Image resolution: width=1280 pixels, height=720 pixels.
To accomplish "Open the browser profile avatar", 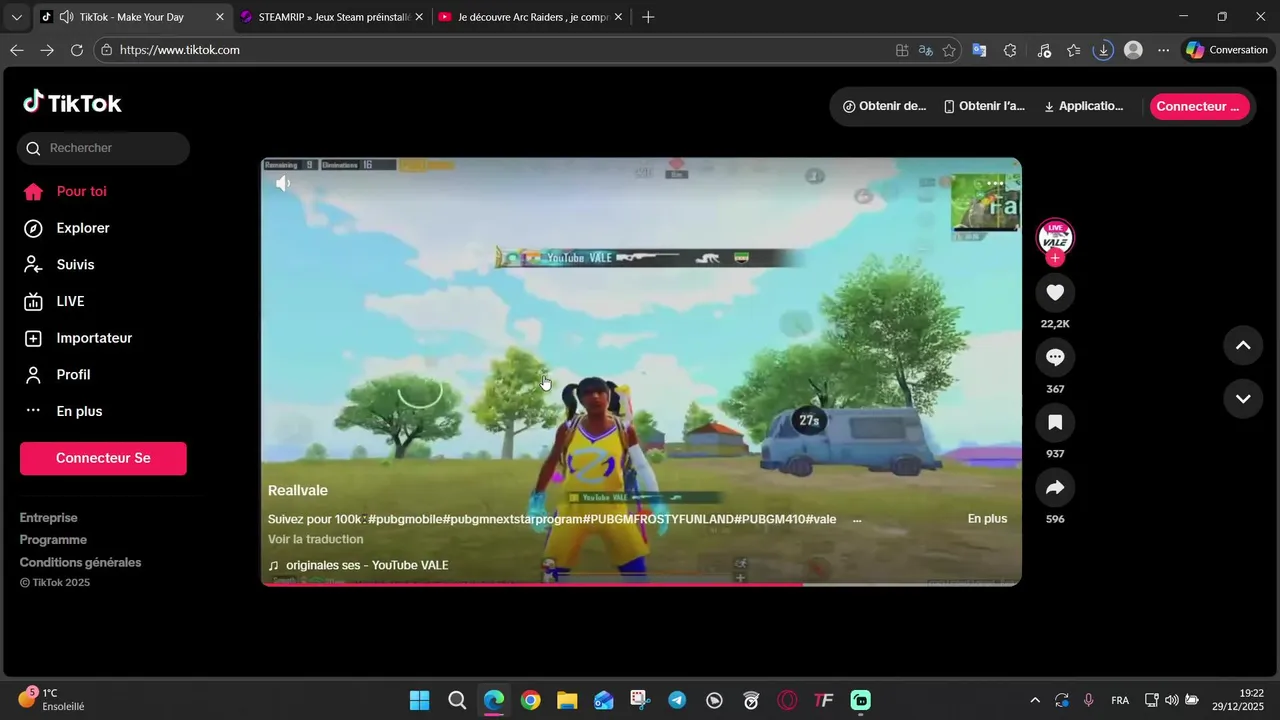I will (1133, 50).
